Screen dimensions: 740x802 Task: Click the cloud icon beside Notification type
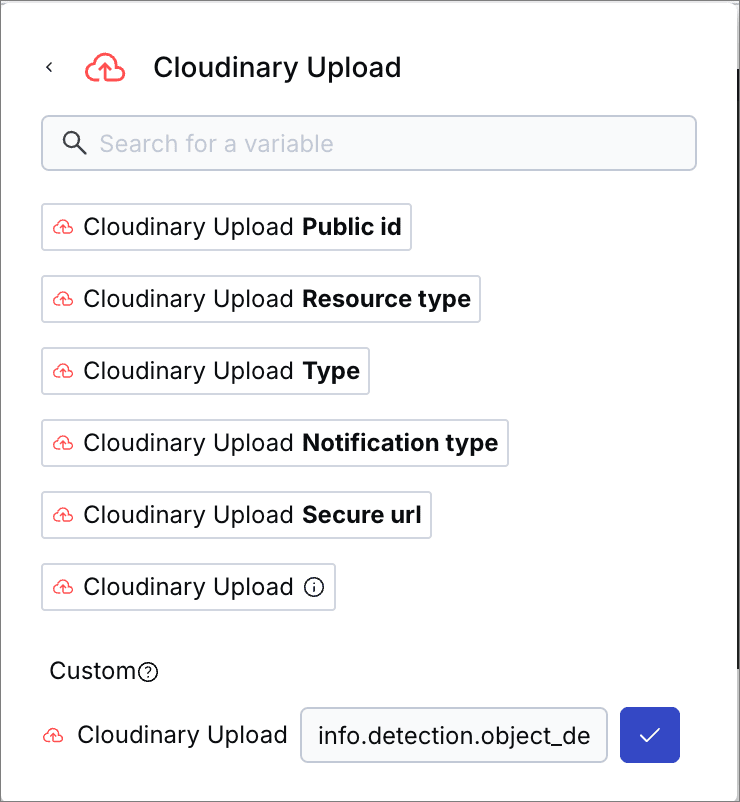click(63, 443)
